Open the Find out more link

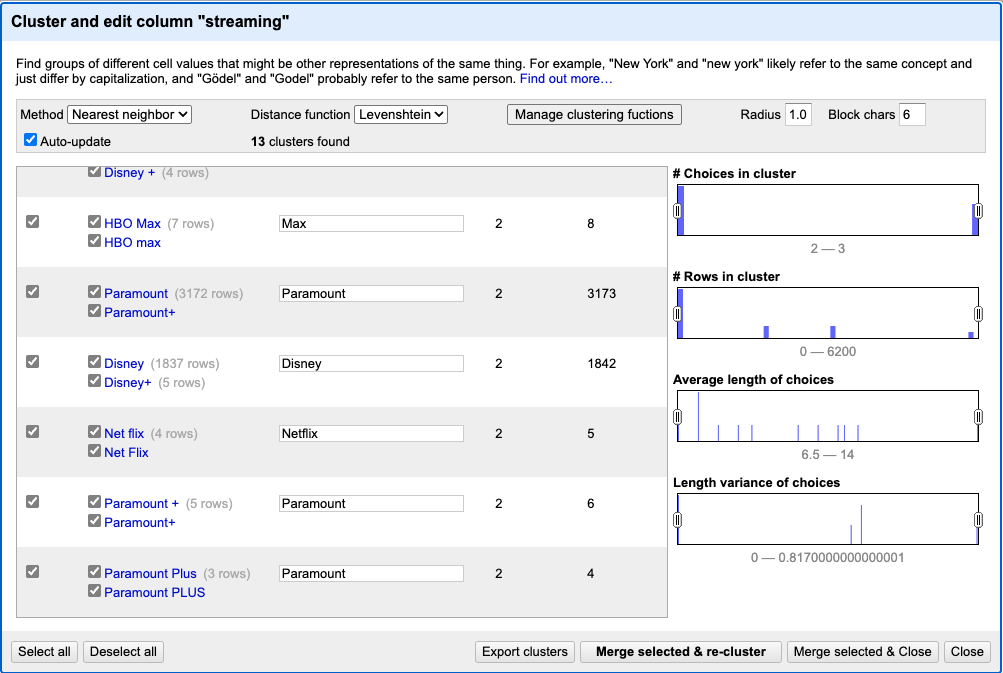point(565,79)
